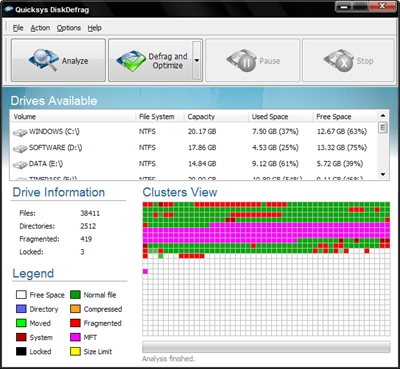
Task: Click the Directories count '2512'
Action: point(88,226)
